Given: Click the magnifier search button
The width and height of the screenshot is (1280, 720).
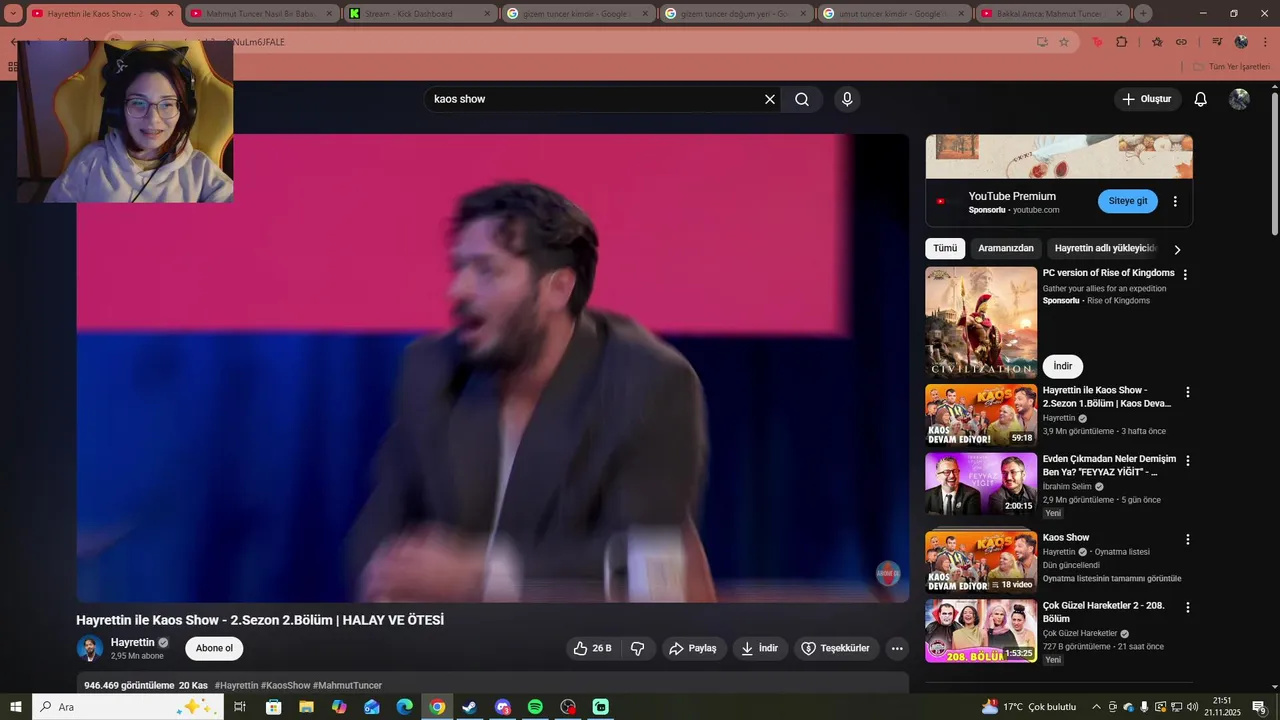Looking at the screenshot, I should (x=802, y=99).
